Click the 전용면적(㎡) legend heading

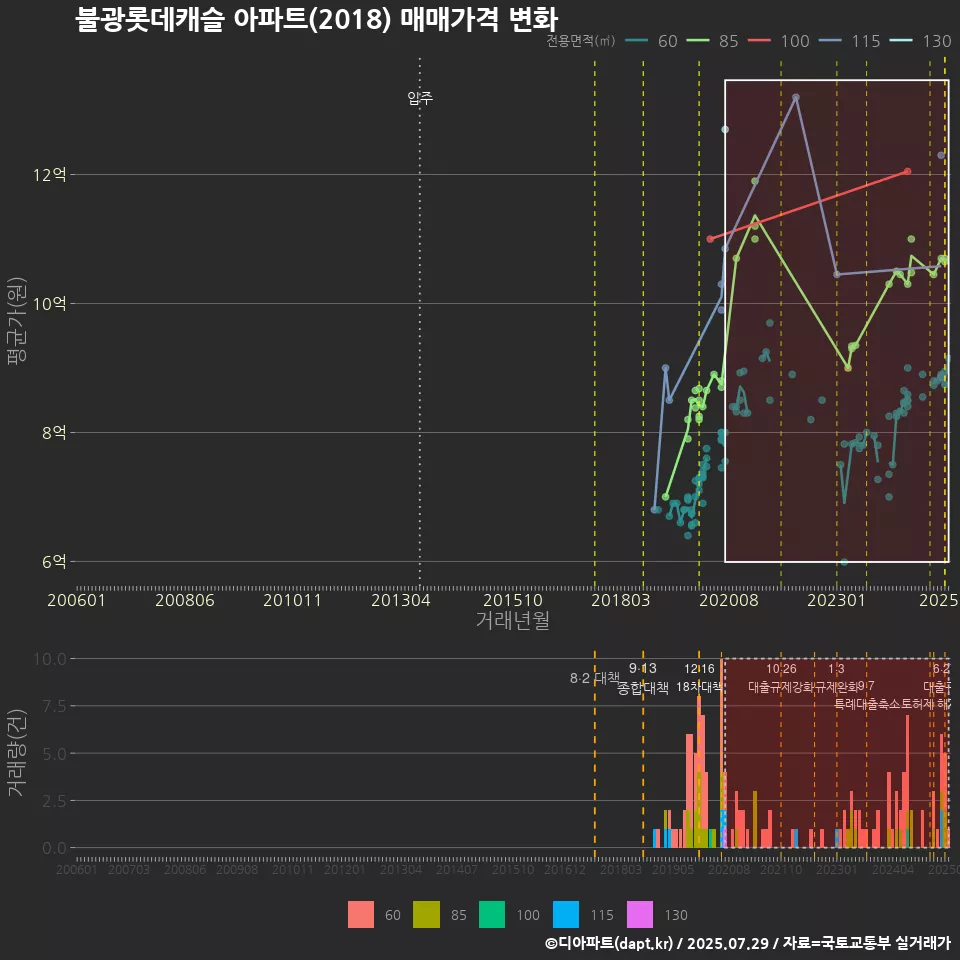pyautogui.click(x=580, y=41)
